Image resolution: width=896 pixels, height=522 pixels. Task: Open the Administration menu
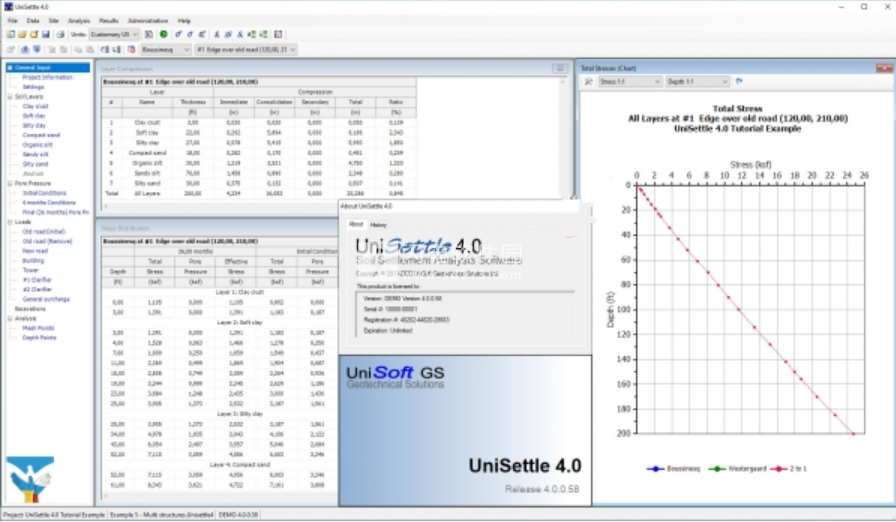pyautogui.click(x=147, y=21)
